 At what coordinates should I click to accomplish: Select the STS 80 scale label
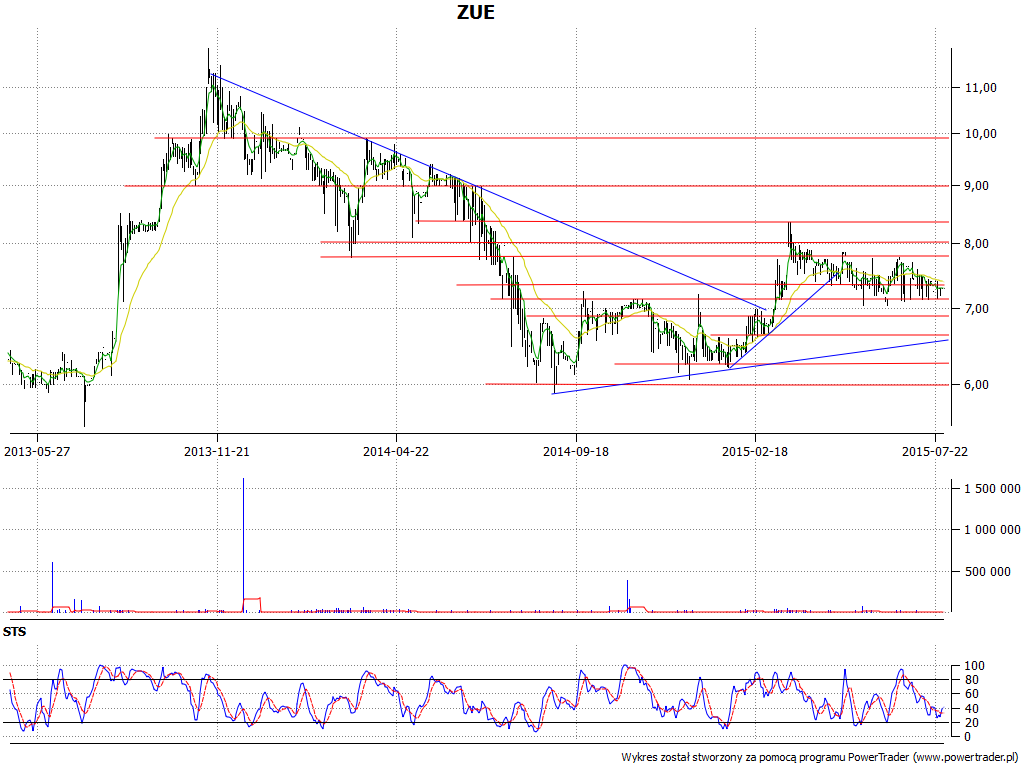[971, 680]
